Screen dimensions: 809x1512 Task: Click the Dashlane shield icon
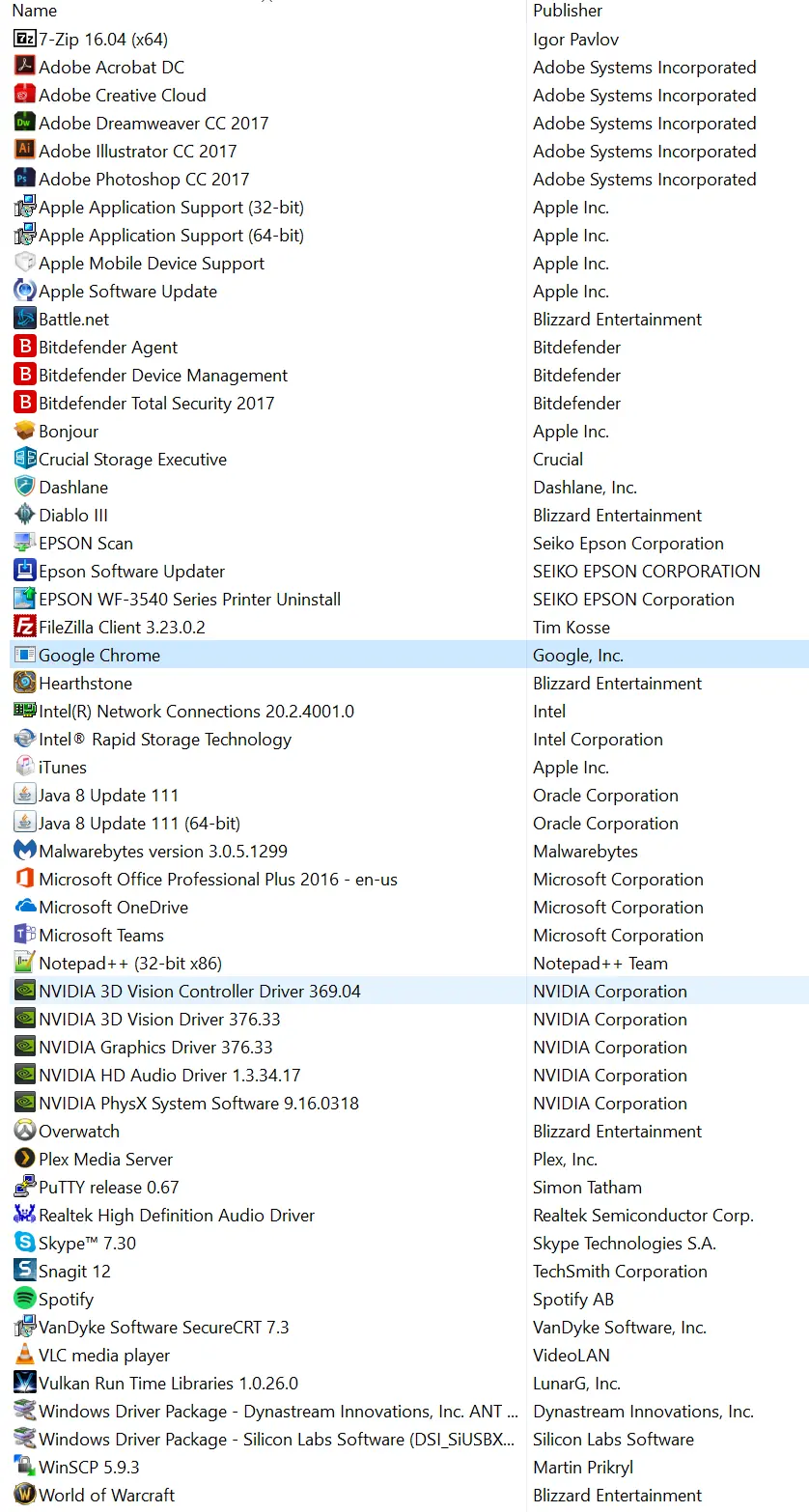click(x=24, y=488)
